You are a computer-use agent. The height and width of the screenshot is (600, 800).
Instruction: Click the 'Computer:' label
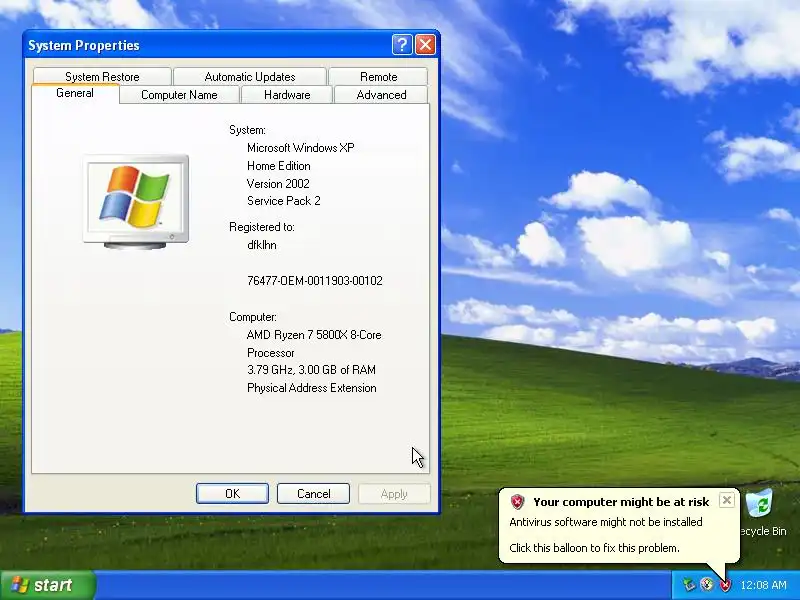253,317
